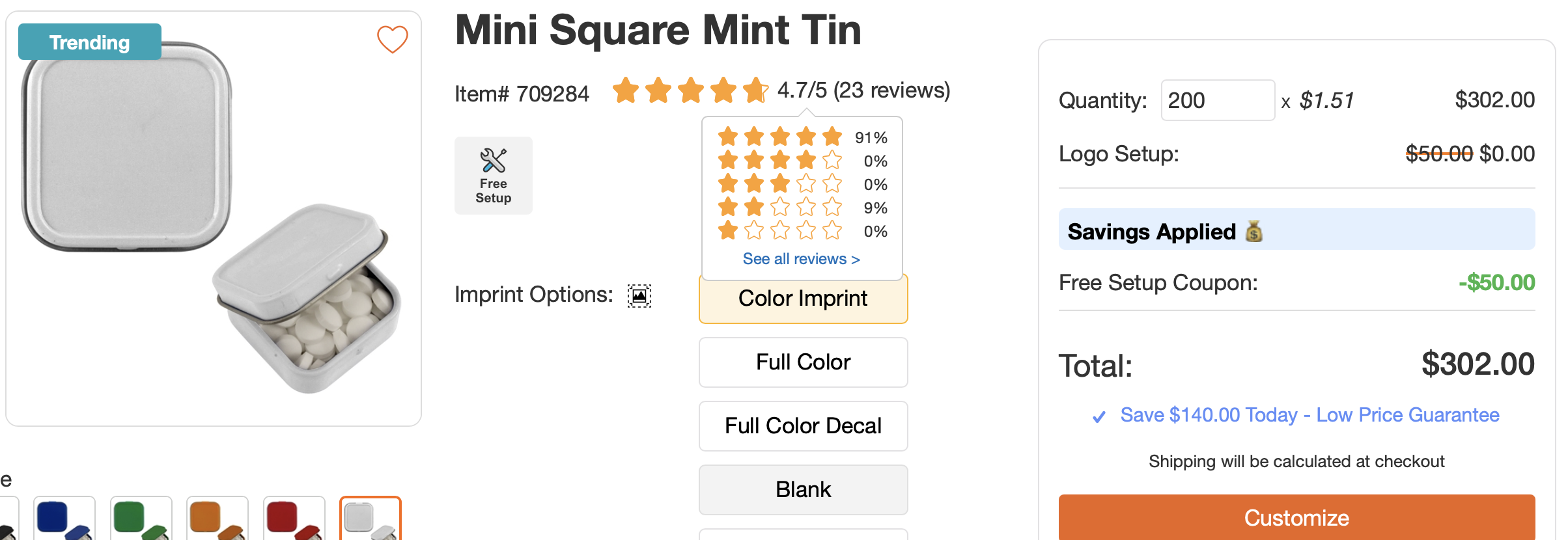Select the Full Color imprint option
1568x540 pixels.
pyautogui.click(x=802, y=362)
